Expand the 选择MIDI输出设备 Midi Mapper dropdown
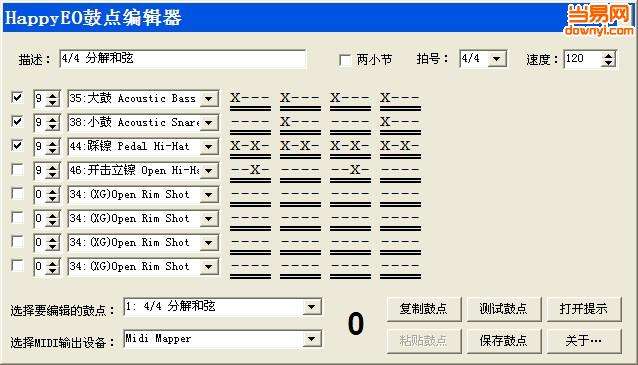This screenshot has width=638, height=365. pyautogui.click(x=311, y=339)
